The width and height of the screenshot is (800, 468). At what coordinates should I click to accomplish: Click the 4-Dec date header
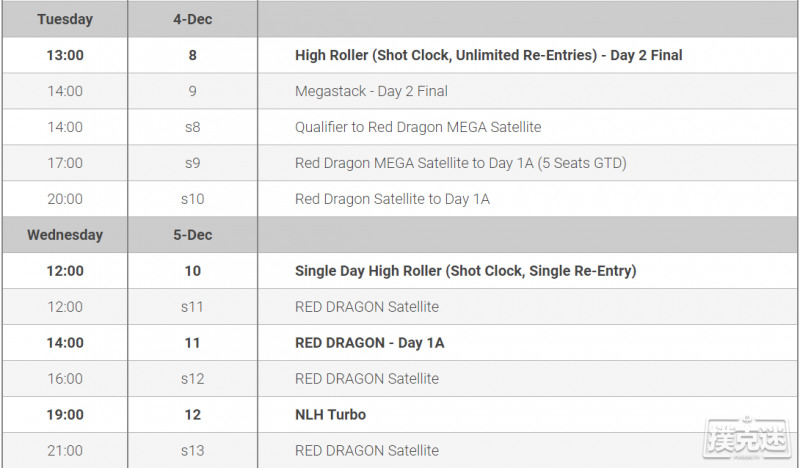(192, 19)
